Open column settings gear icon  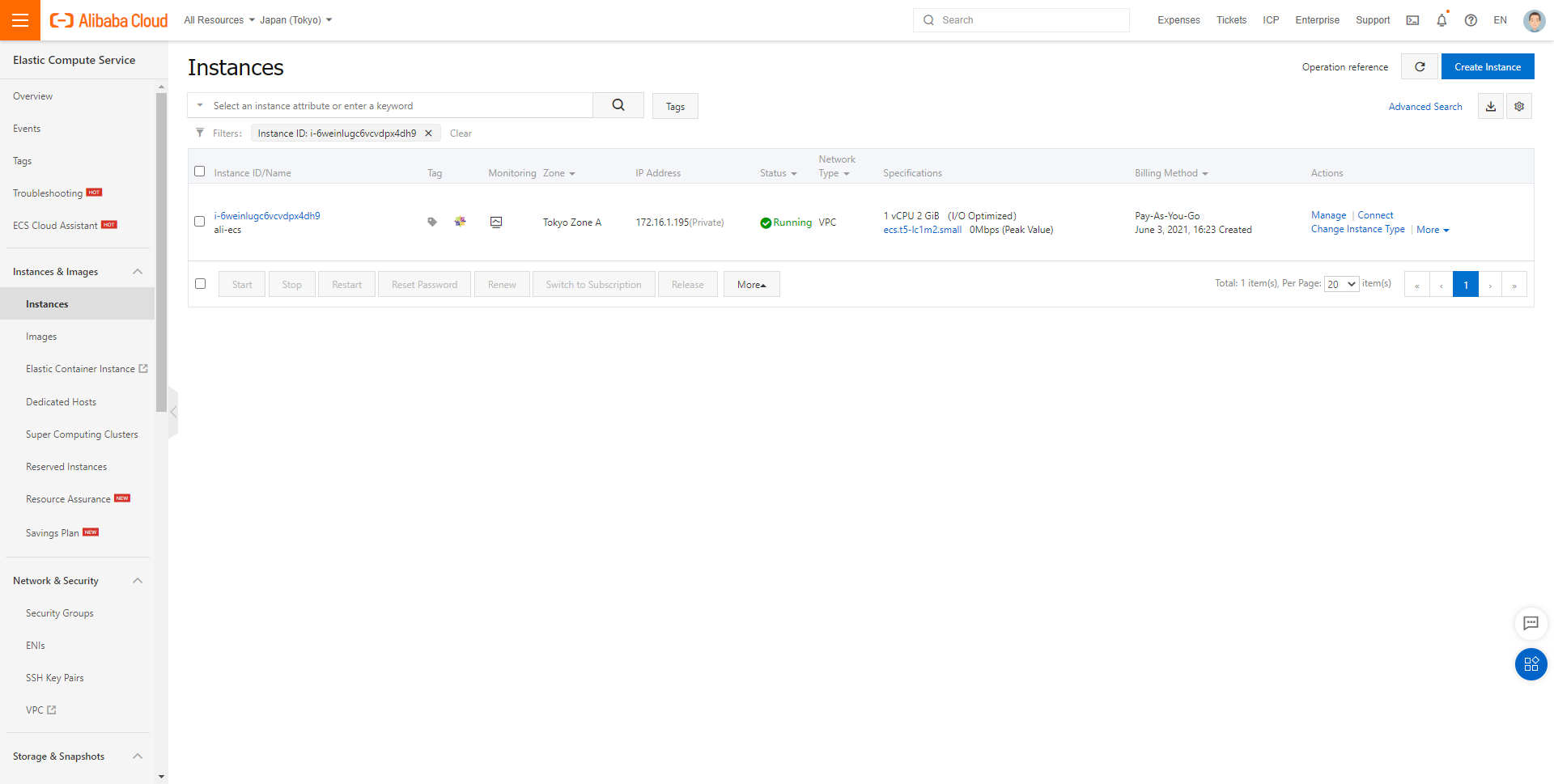coord(1519,106)
